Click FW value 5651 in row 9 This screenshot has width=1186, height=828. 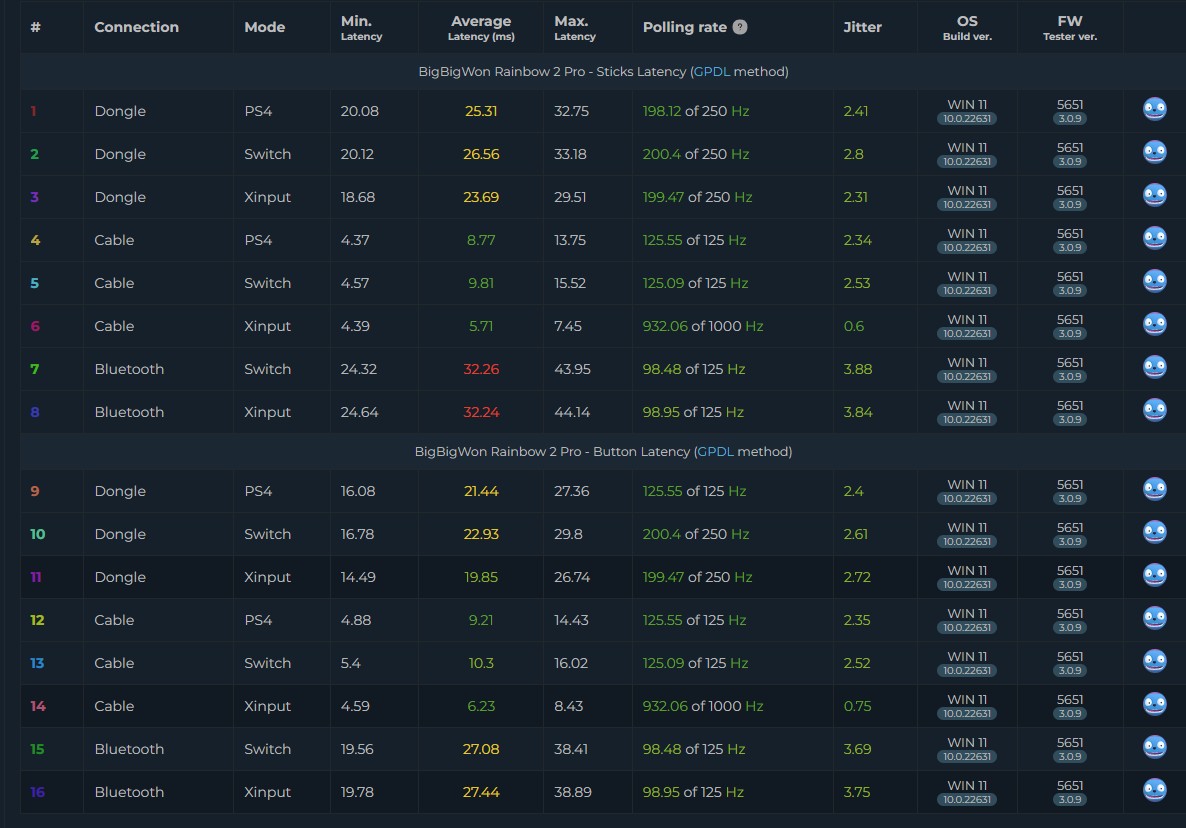(x=1070, y=485)
